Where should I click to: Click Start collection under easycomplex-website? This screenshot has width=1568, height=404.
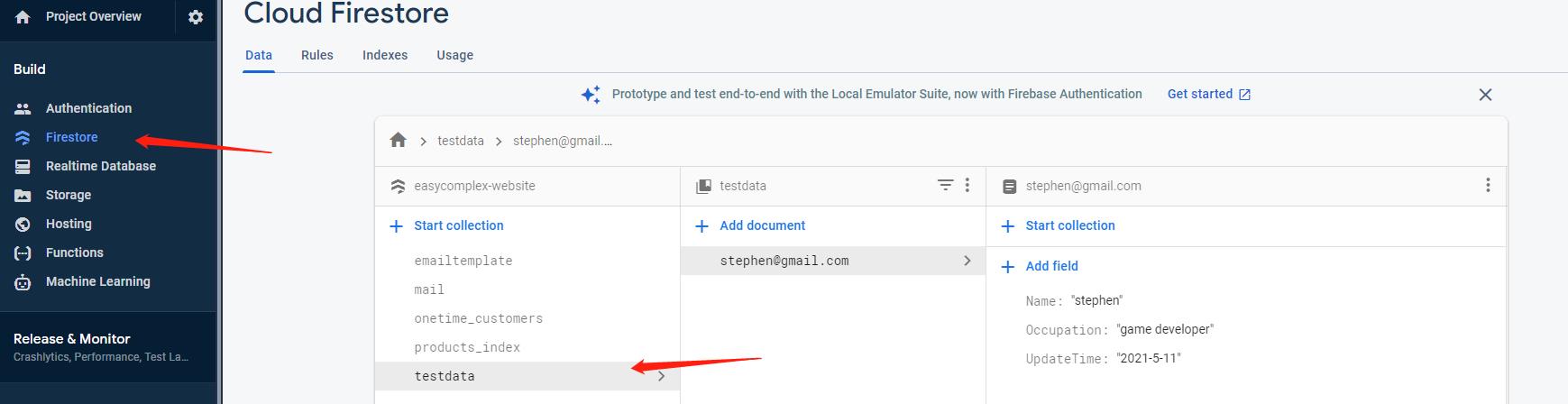[458, 225]
